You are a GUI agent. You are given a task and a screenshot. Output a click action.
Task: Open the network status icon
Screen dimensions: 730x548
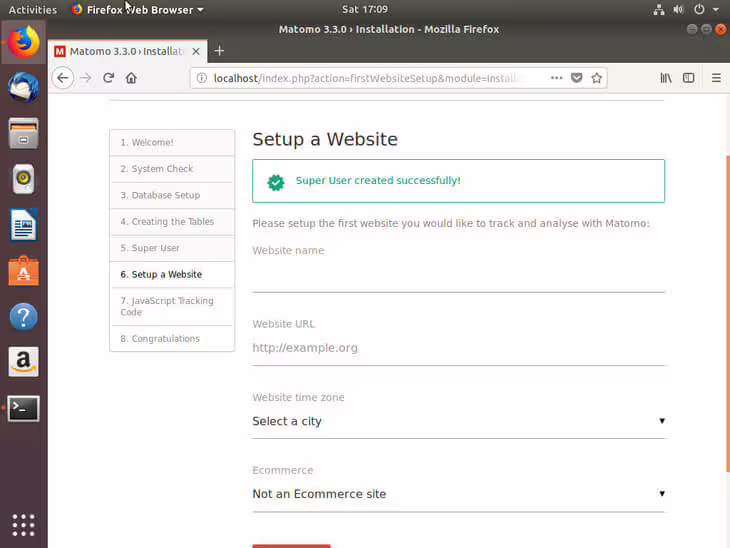tap(659, 9)
